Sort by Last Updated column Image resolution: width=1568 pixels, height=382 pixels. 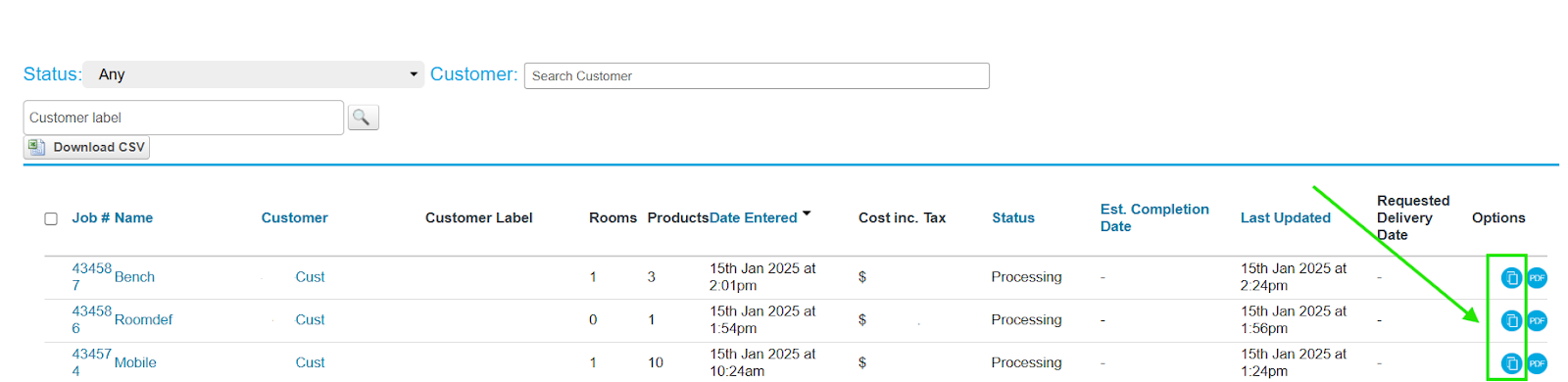(1285, 217)
